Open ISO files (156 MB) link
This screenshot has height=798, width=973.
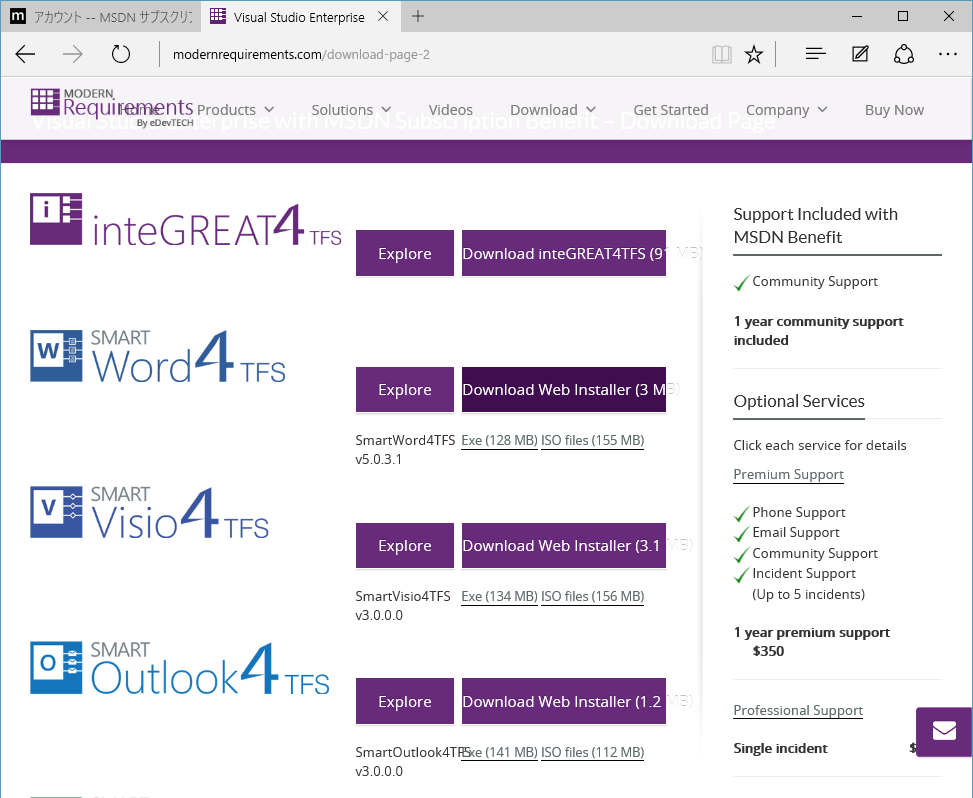click(592, 596)
